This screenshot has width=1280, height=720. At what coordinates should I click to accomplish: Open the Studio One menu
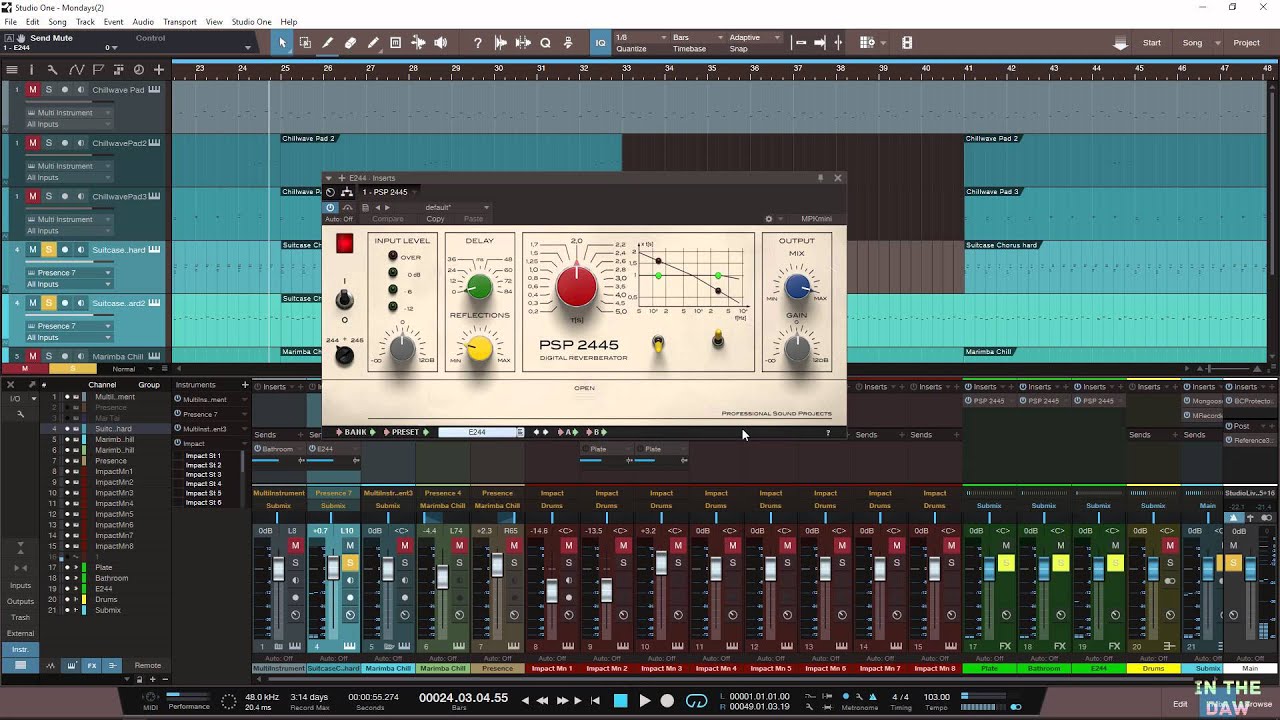click(x=251, y=22)
